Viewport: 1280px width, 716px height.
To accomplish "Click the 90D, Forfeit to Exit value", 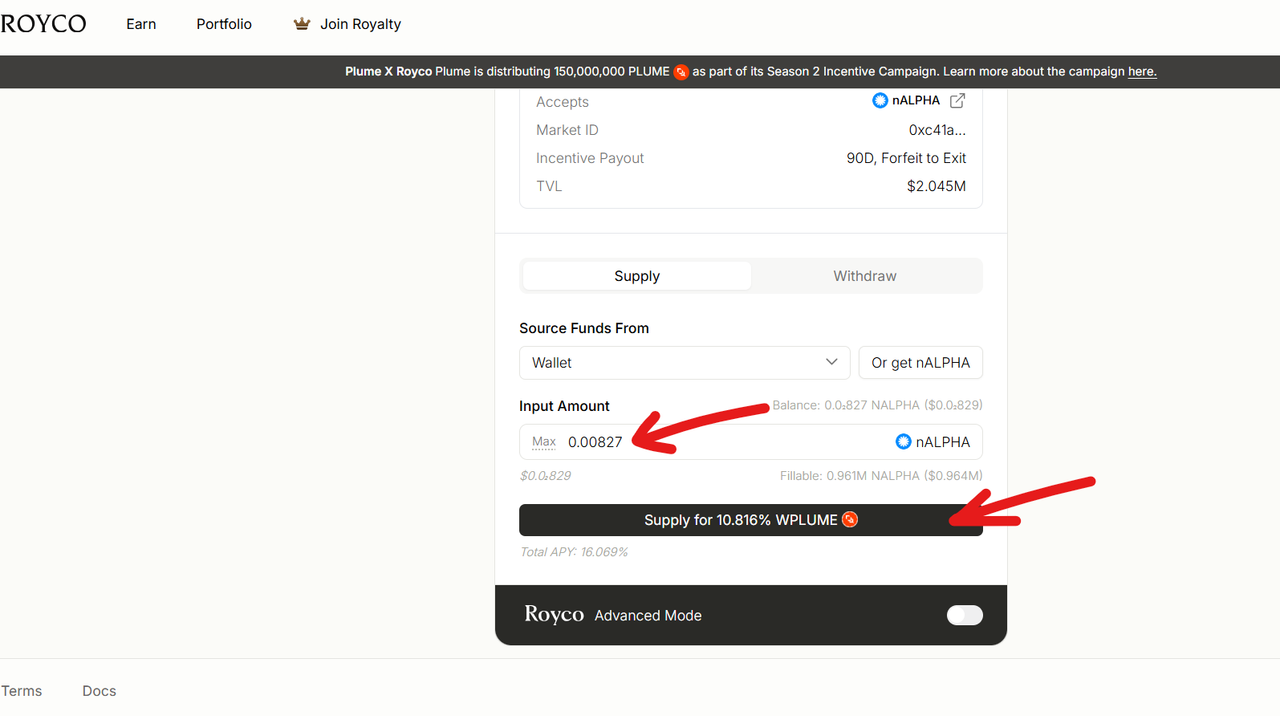I will point(906,158).
